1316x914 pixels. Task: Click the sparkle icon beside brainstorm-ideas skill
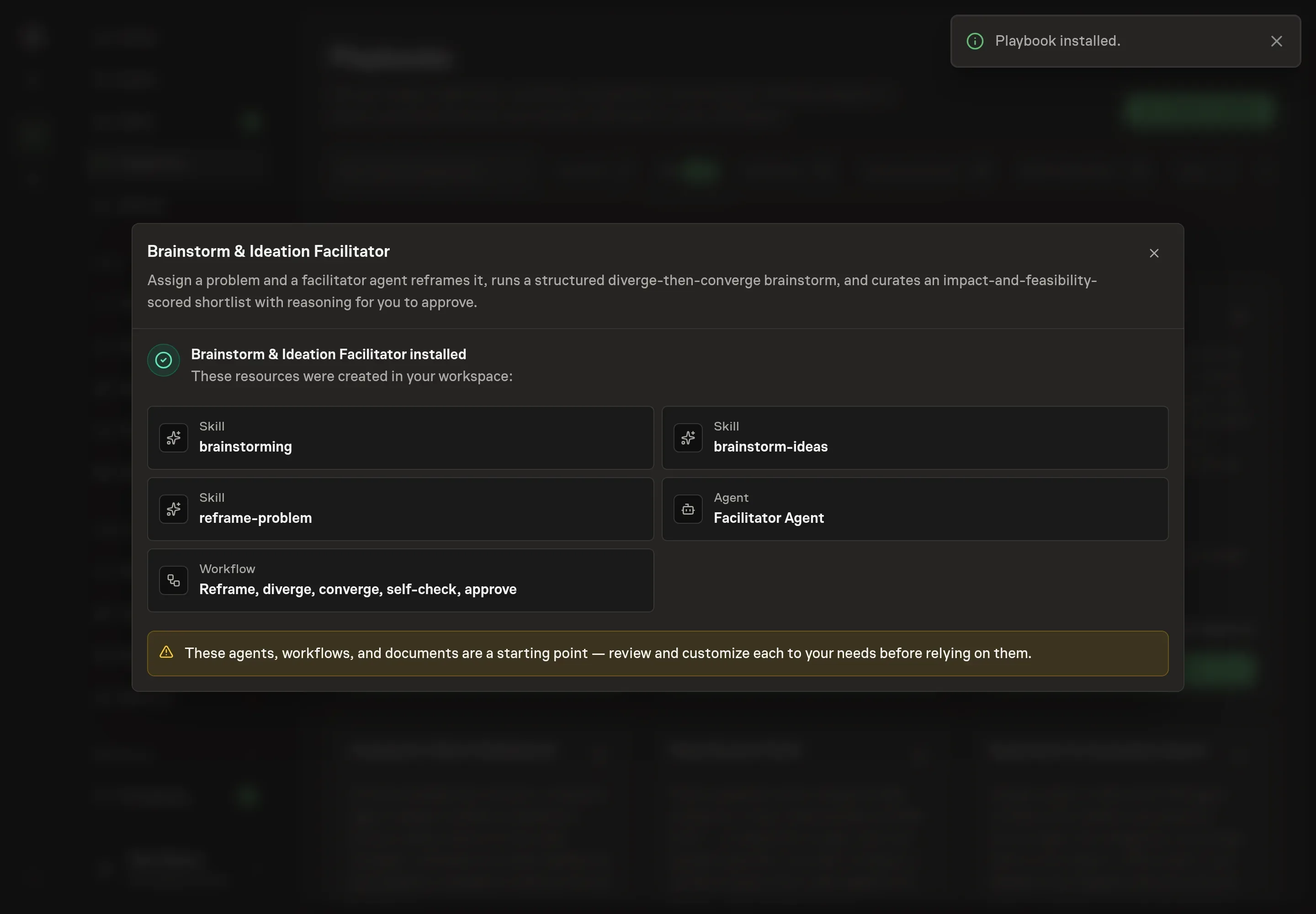688,438
